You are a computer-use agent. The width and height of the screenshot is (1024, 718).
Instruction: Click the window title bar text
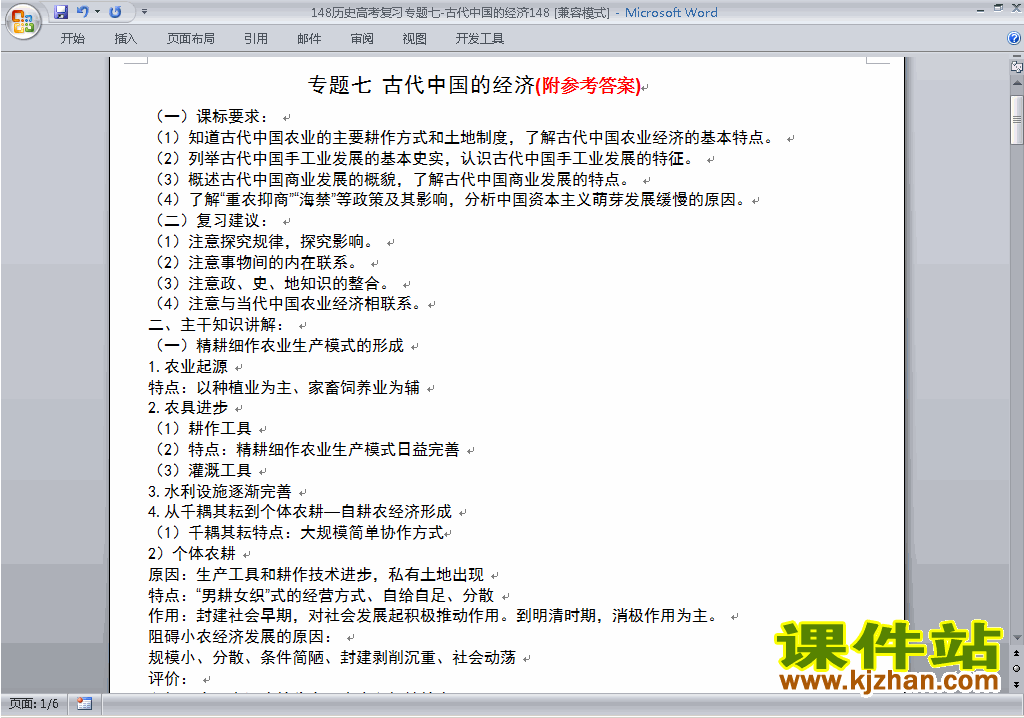[514, 12]
